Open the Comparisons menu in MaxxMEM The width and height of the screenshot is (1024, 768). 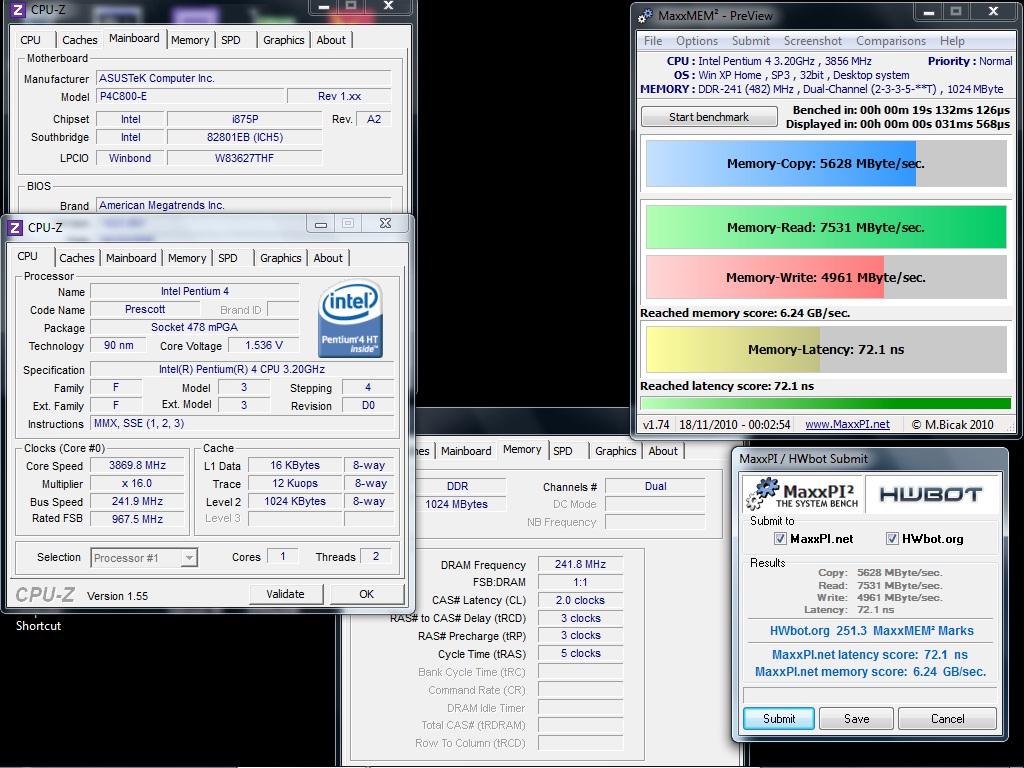(x=891, y=40)
